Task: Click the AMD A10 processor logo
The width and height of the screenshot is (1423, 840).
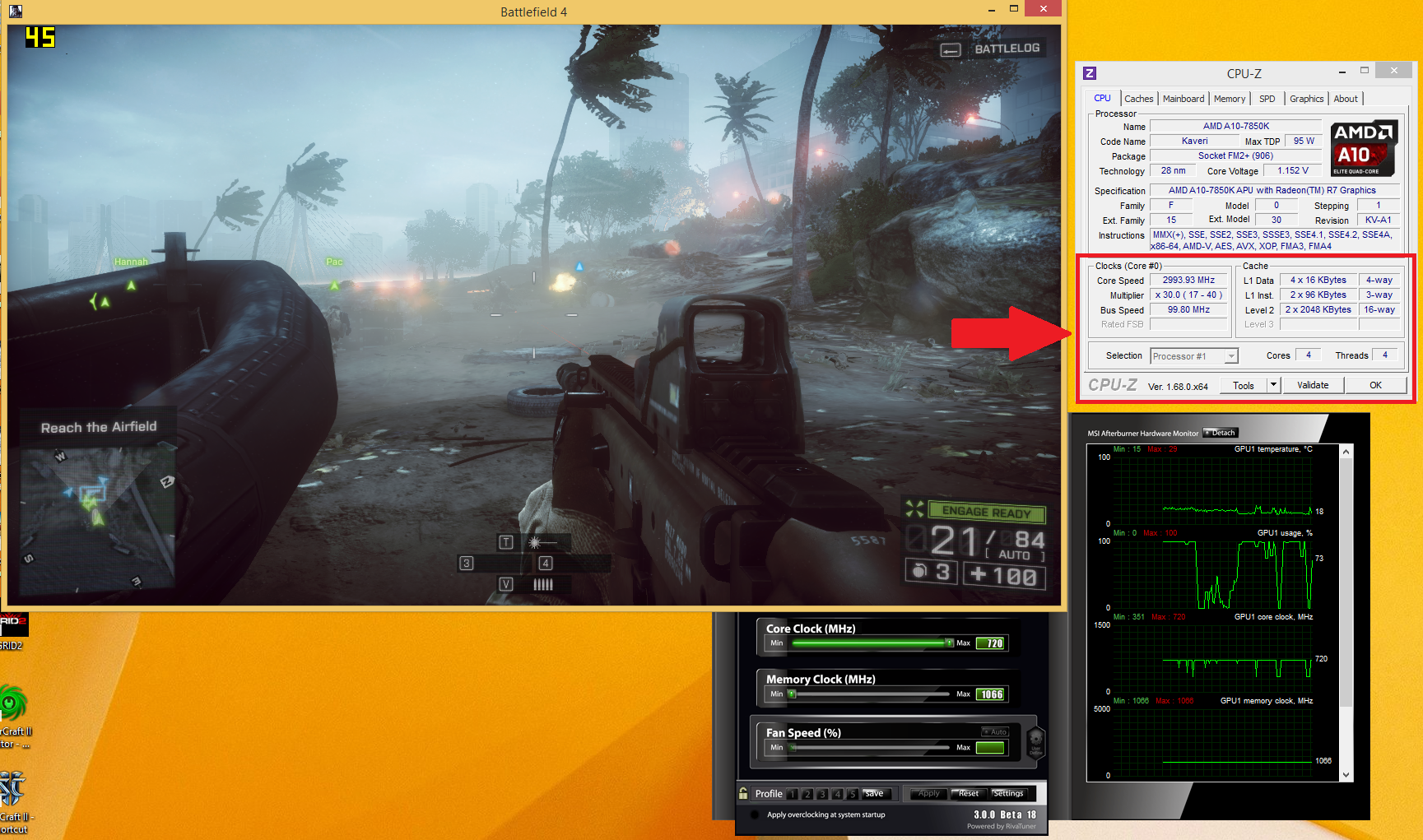Action: [1363, 148]
